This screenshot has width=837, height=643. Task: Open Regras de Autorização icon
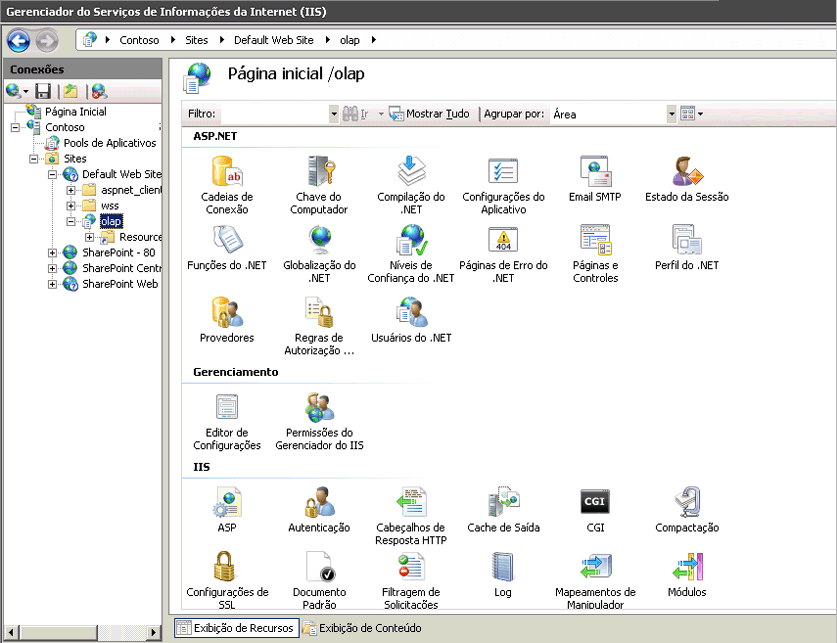pos(319,326)
